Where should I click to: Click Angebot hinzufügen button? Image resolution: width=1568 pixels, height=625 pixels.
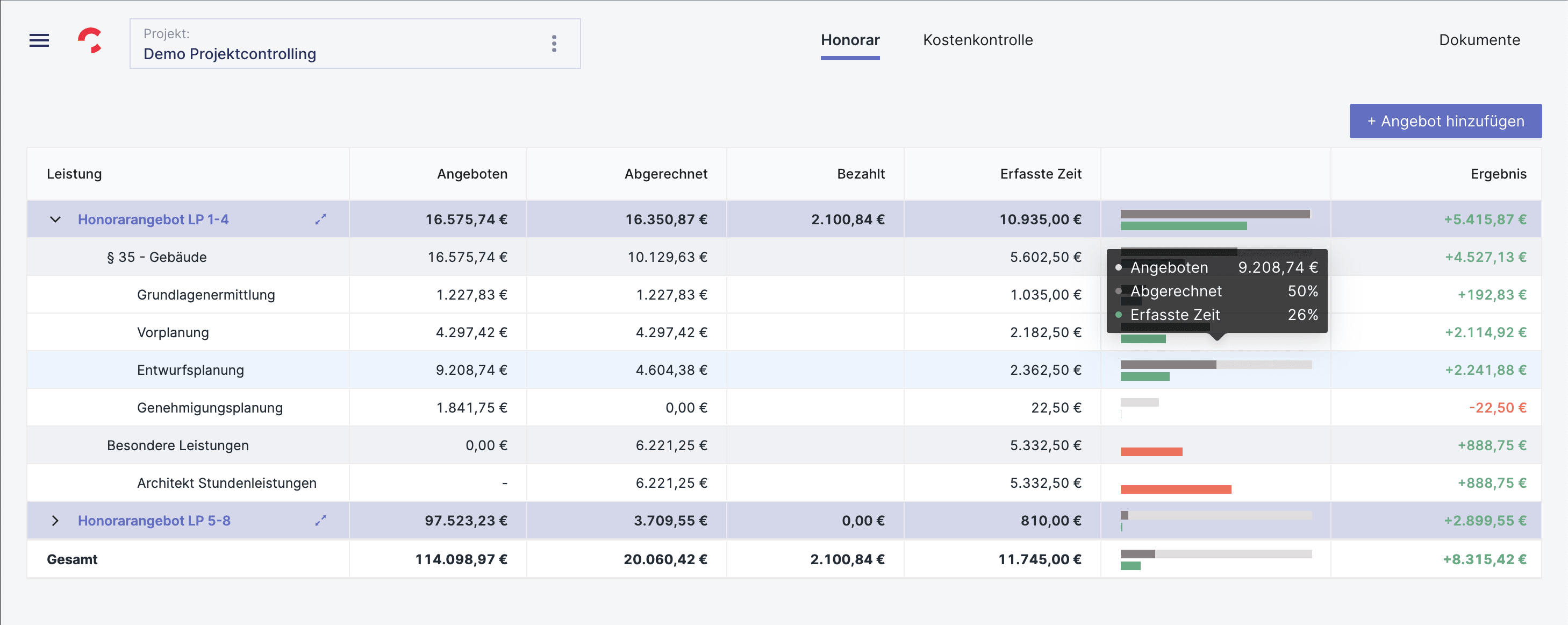pos(1445,121)
